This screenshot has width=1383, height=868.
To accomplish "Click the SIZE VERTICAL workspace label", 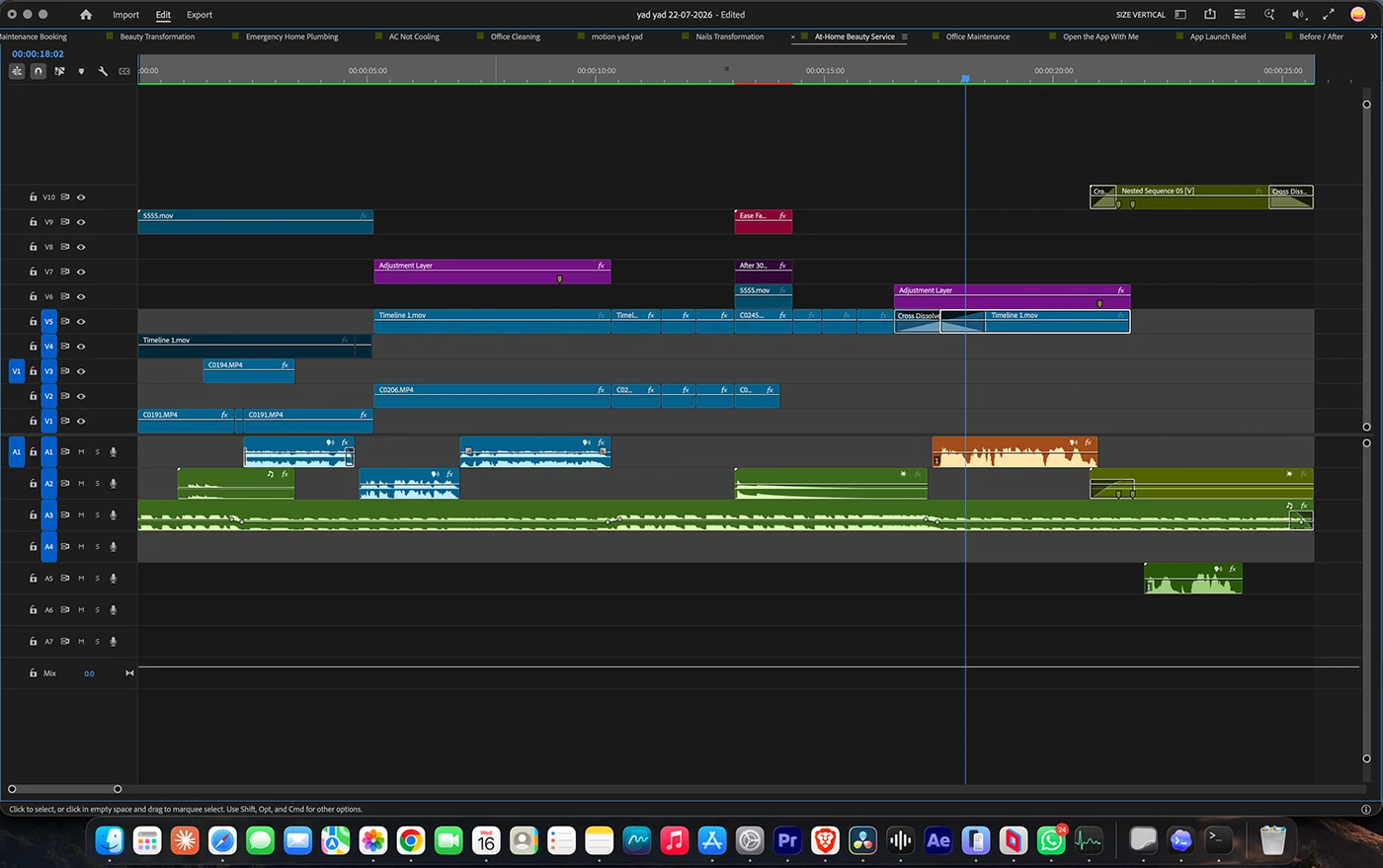I will point(1141,15).
